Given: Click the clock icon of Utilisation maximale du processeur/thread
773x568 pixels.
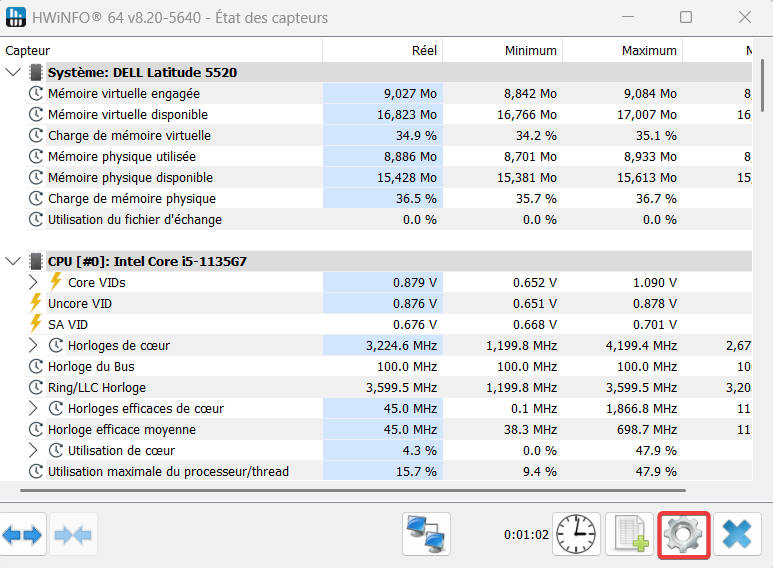Looking at the screenshot, I should (35, 471).
